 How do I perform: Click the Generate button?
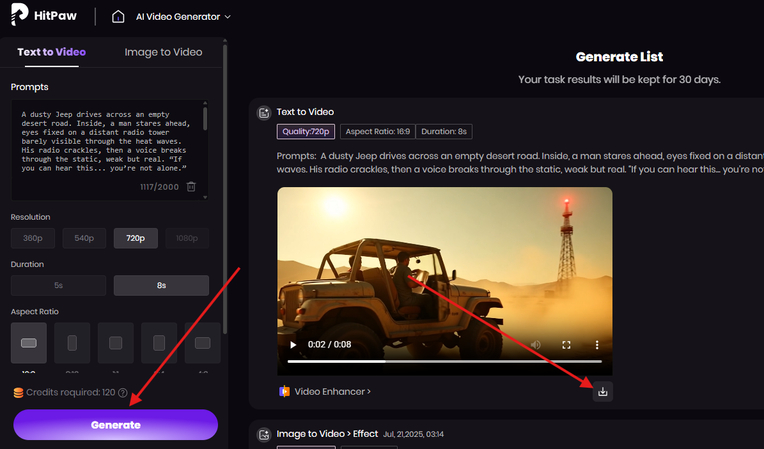tap(115, 425)
